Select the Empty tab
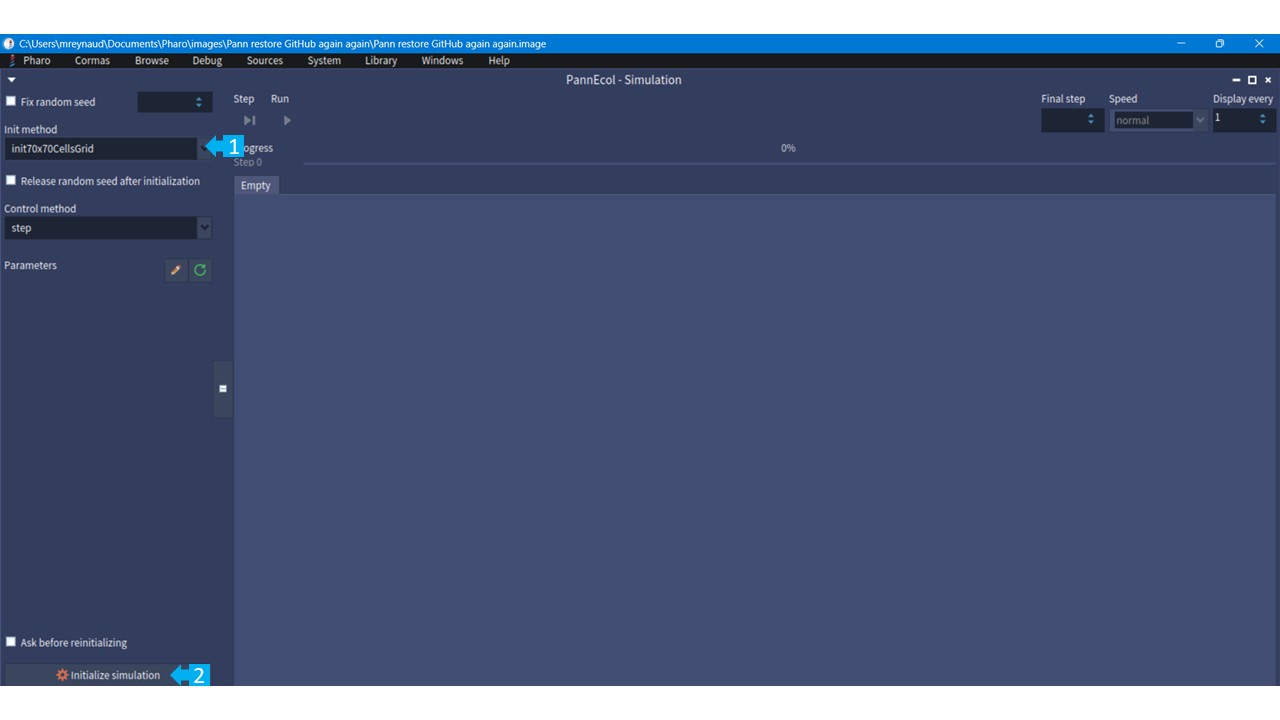The height and width of the screenshot is (720, 1280). click(x=256, y=185)
